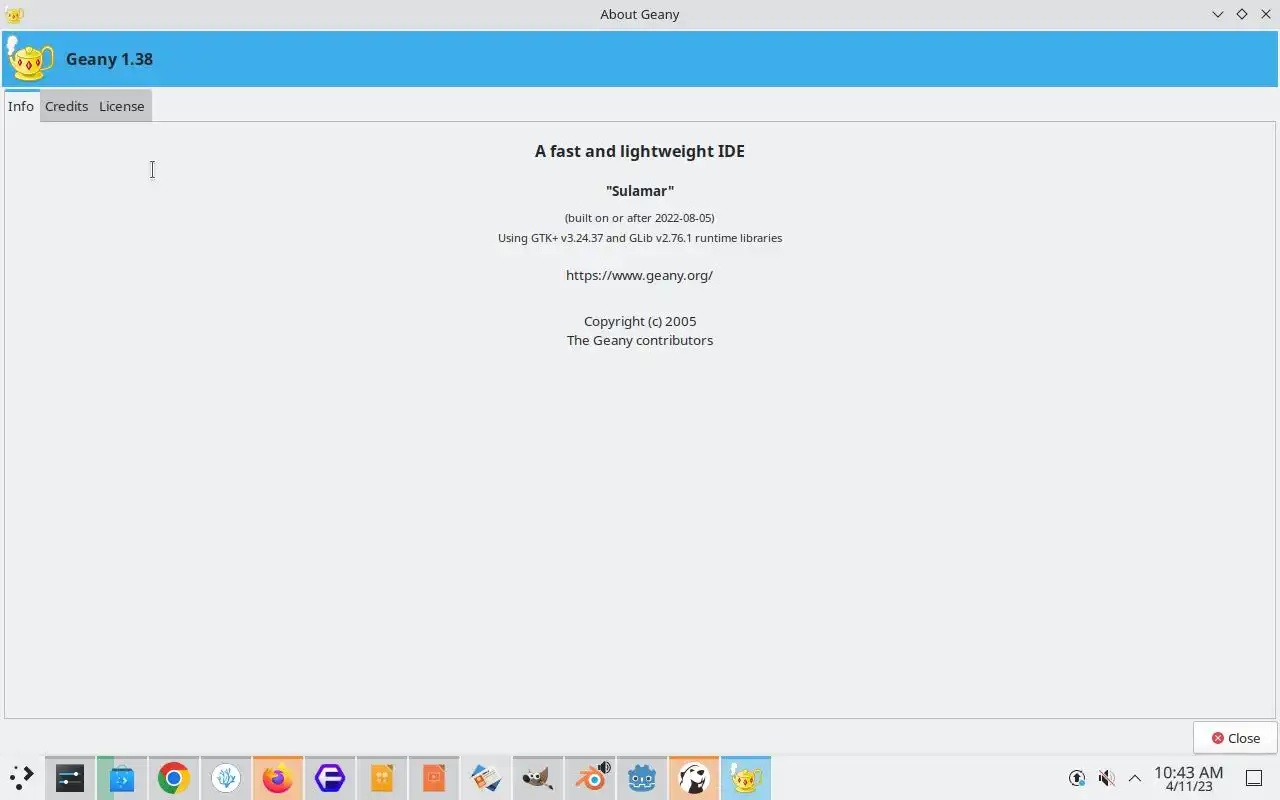Select the Geany teapot taskbar entry
Viewport: 1280px width, 800px height.
click(746, 778)
